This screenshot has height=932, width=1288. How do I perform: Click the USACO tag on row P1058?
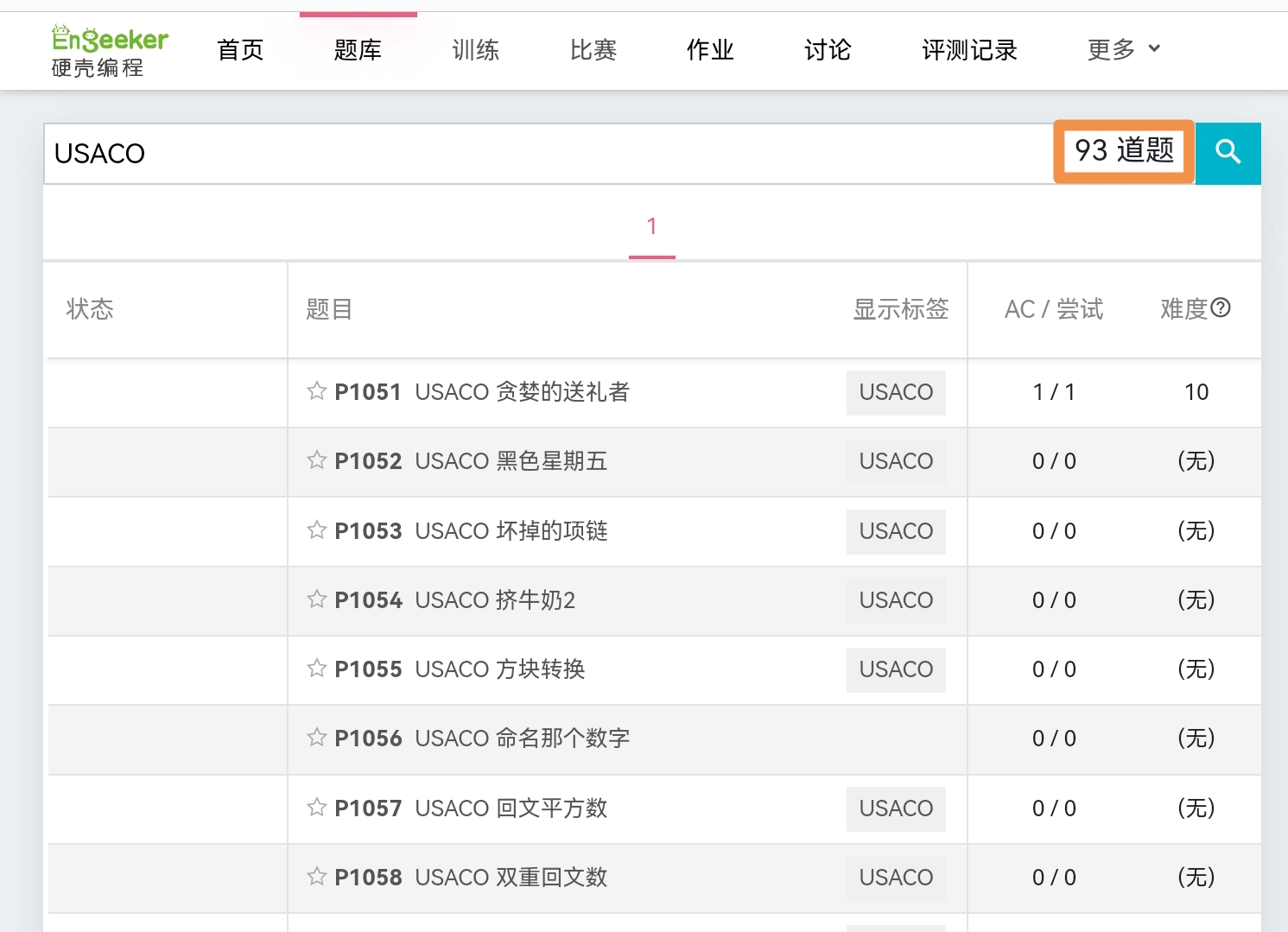click(896, 878)
